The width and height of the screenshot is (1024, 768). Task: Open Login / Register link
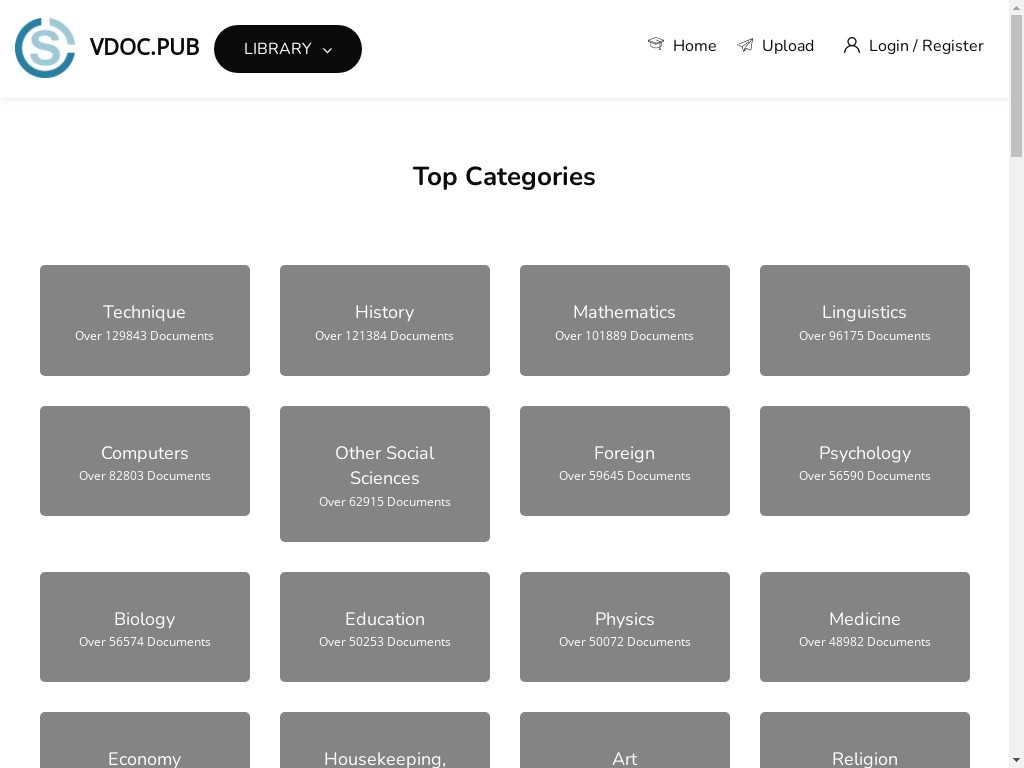(x=925, y=46)
